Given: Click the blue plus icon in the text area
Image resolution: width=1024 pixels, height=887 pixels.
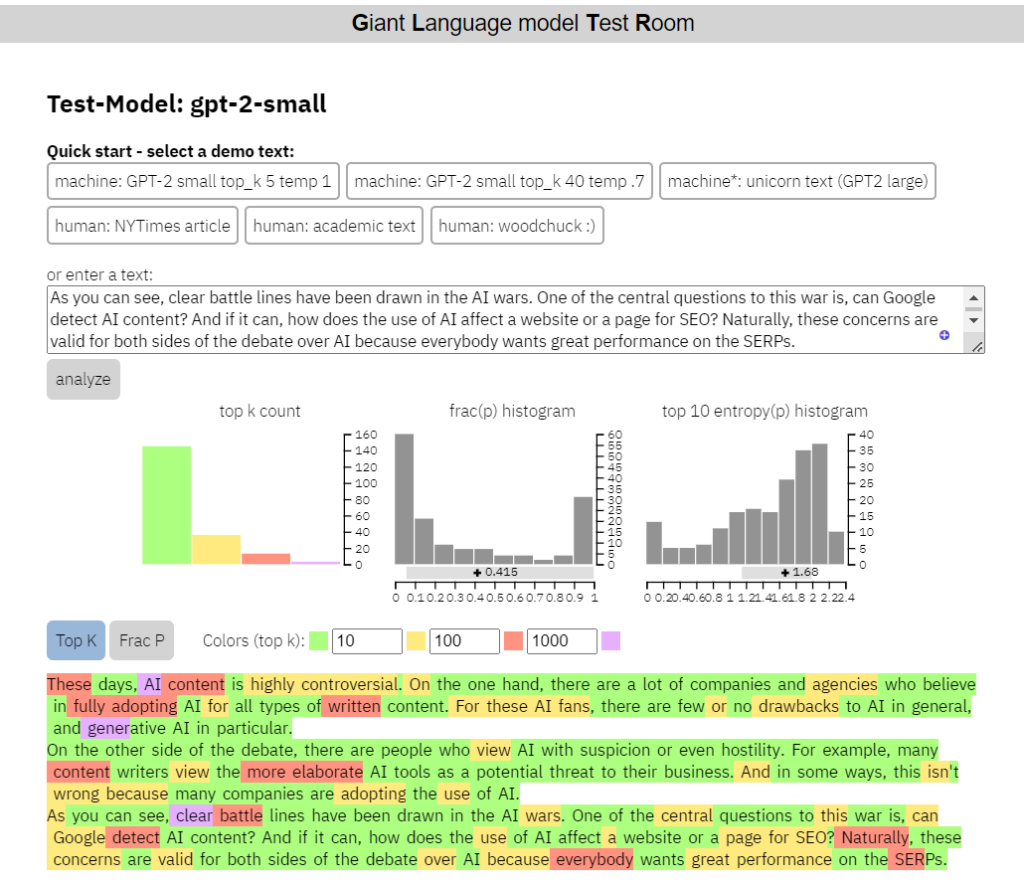Looking at the screenshot, I should point(943,336).
